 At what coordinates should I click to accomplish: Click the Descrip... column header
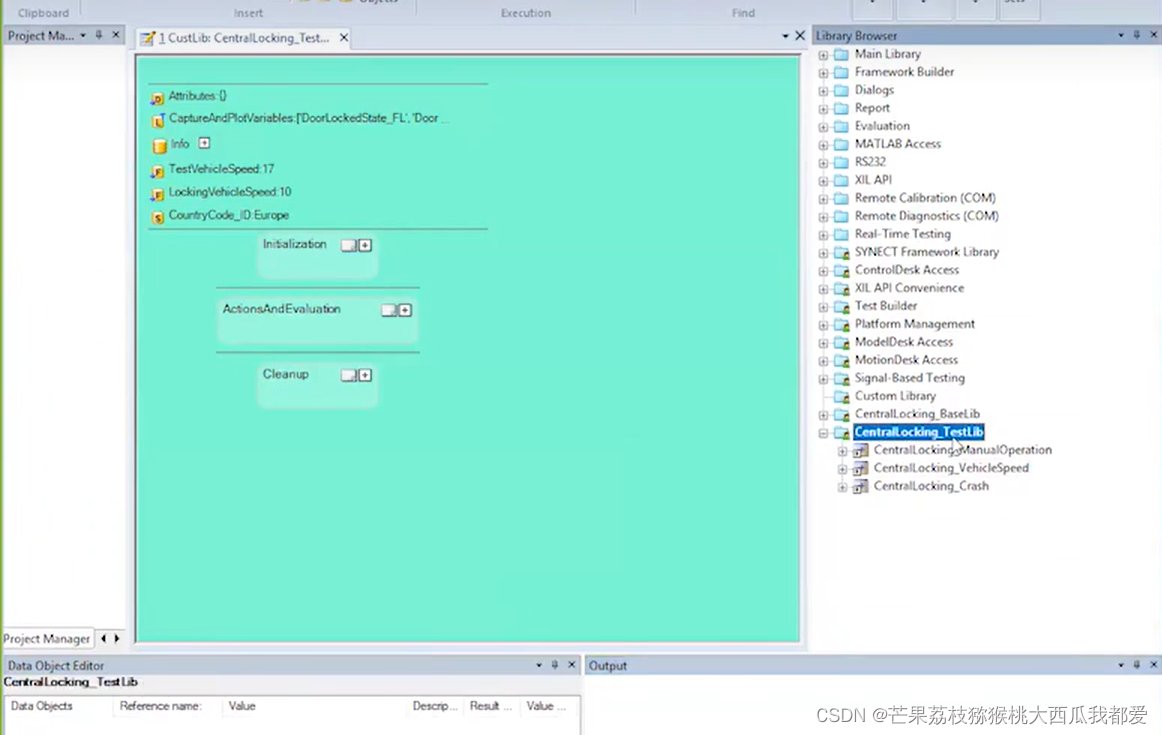click(x=435, y=706)
